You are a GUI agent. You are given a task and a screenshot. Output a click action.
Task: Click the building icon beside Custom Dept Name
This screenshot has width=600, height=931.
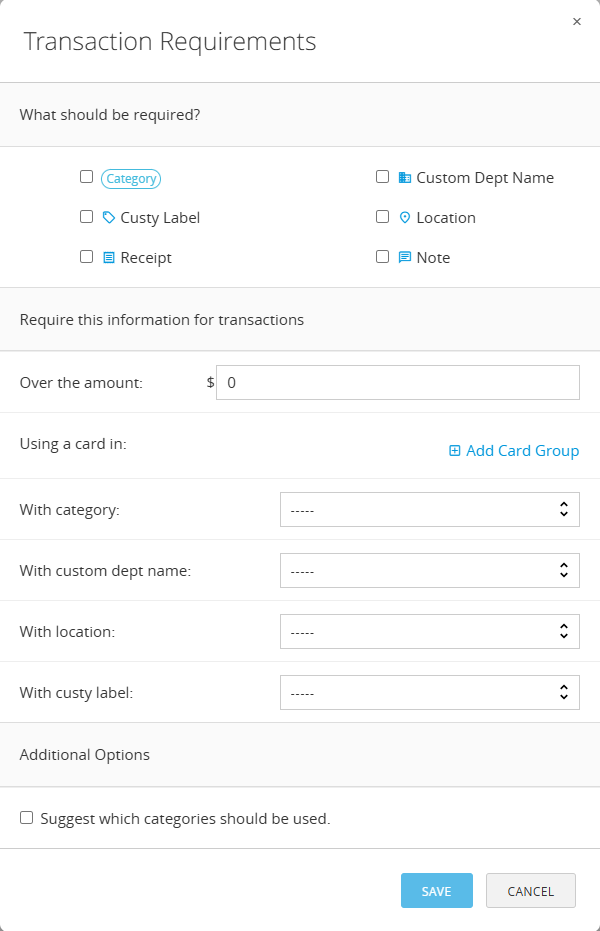click(405, 177)
